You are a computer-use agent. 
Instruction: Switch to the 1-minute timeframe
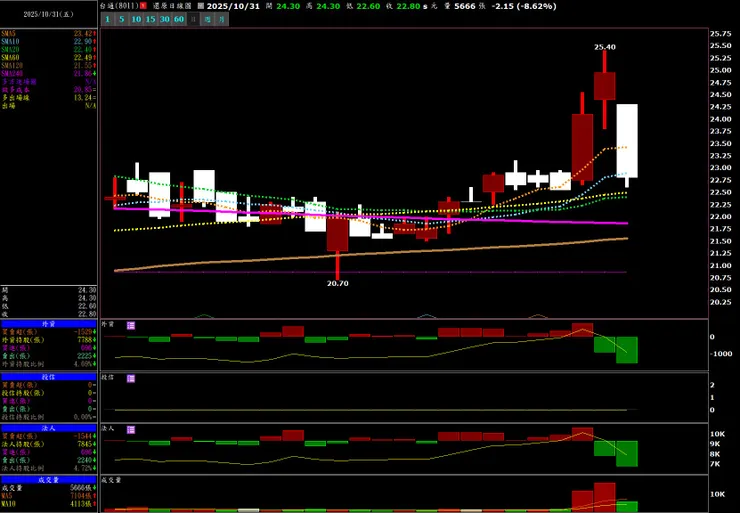pos(108,19)
